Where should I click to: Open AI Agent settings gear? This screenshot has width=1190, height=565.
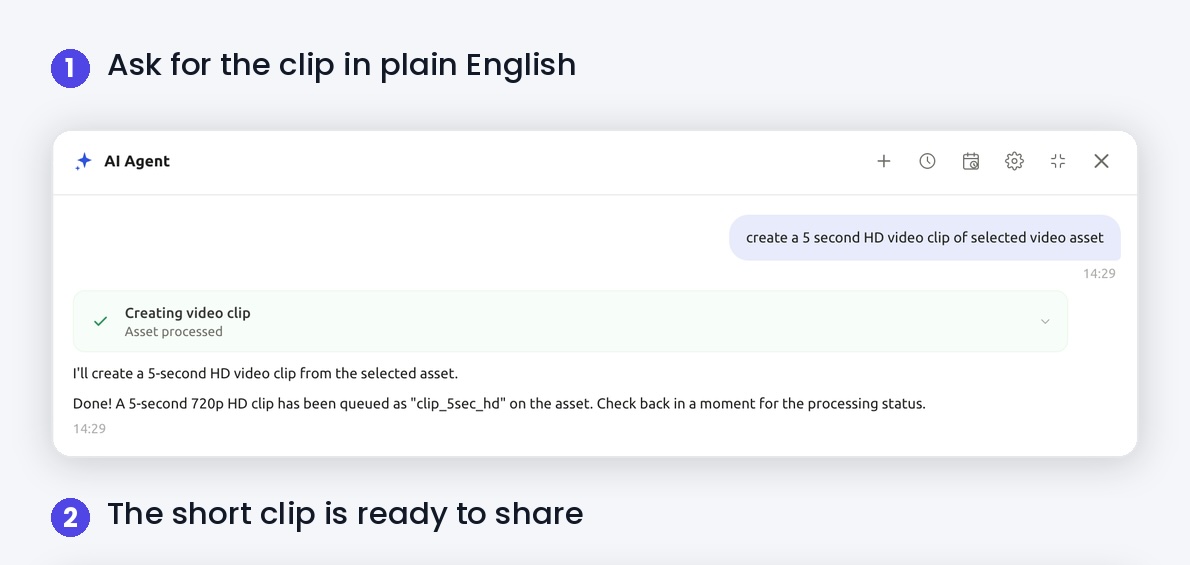pos(1015,161)
